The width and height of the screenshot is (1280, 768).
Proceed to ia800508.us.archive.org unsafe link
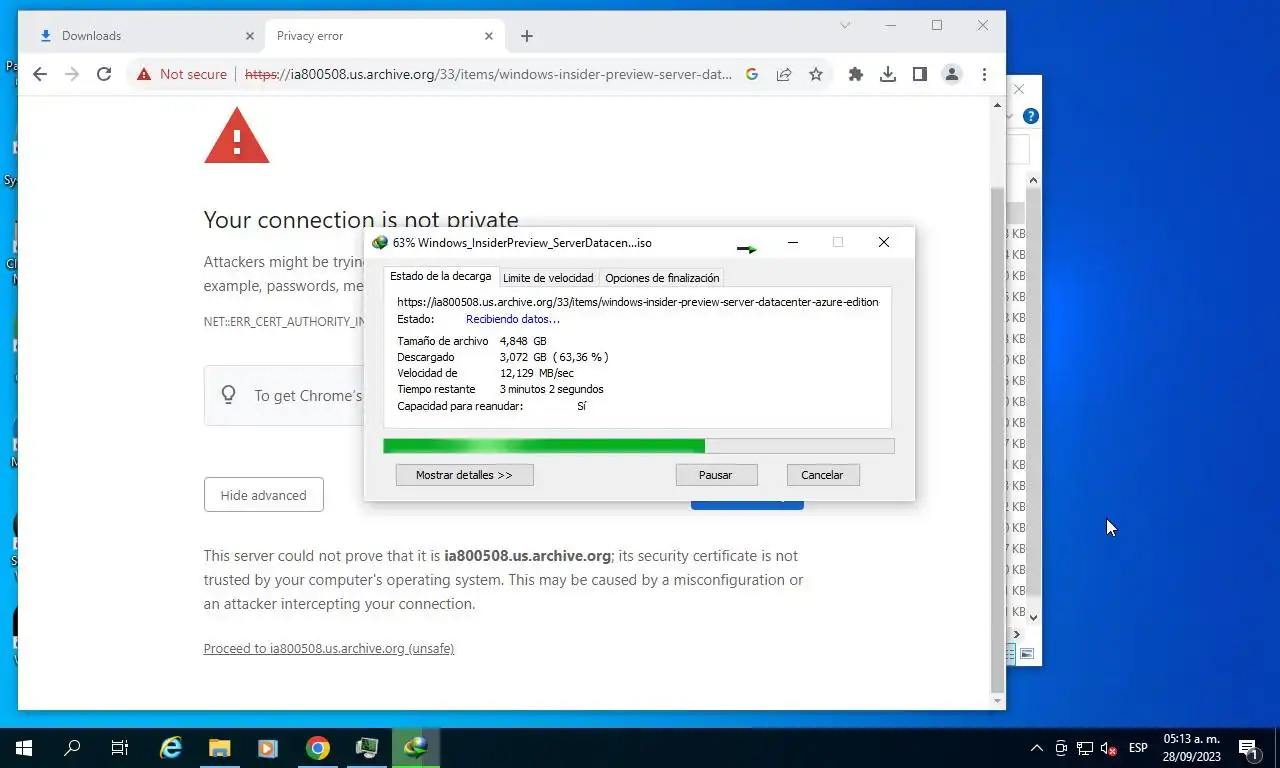tap(329, 649)
